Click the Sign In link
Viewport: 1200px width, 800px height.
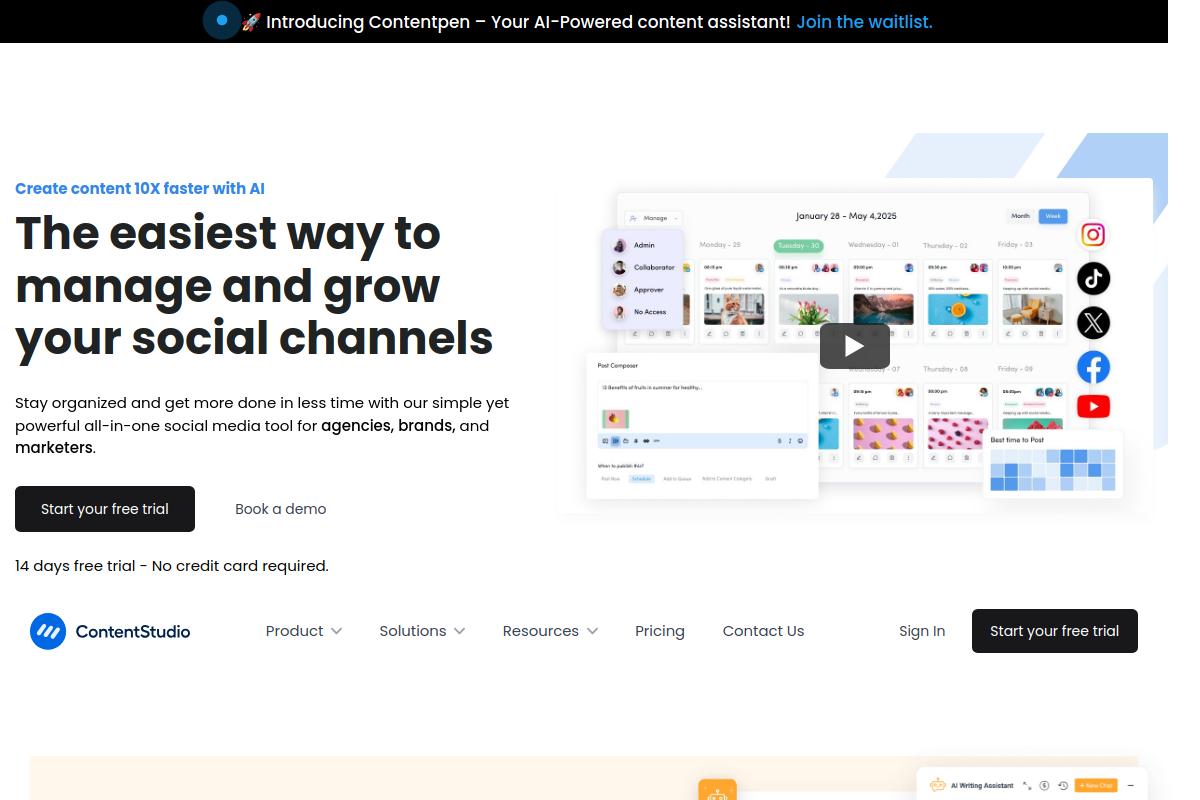[922, 631]
